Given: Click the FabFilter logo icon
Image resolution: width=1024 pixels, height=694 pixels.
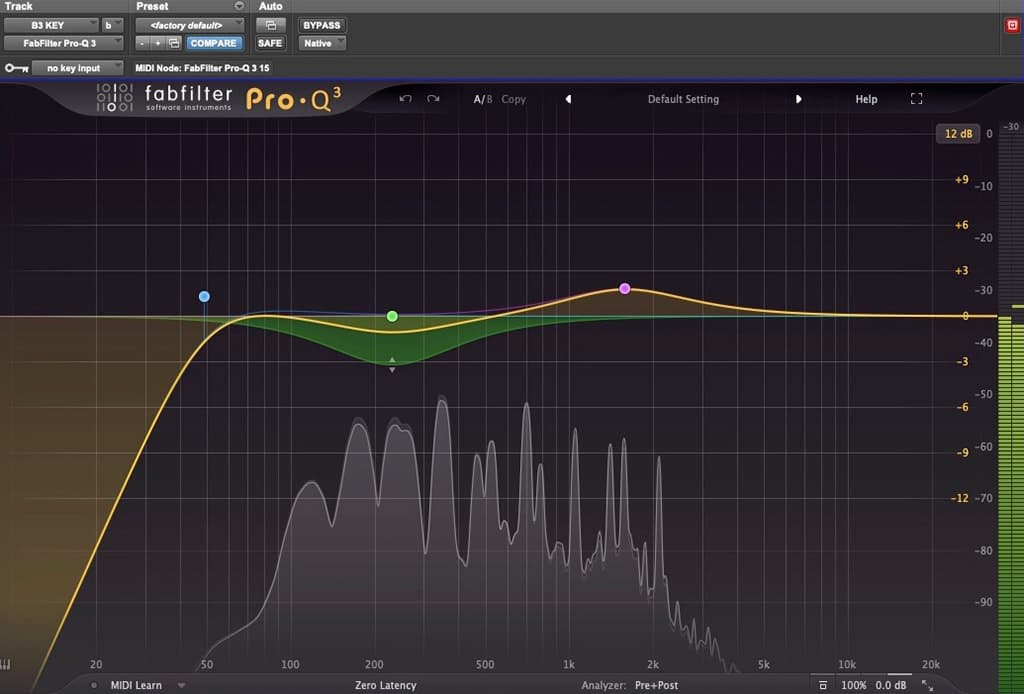Looking at the screenshot, I should click(x=115, y=98).
